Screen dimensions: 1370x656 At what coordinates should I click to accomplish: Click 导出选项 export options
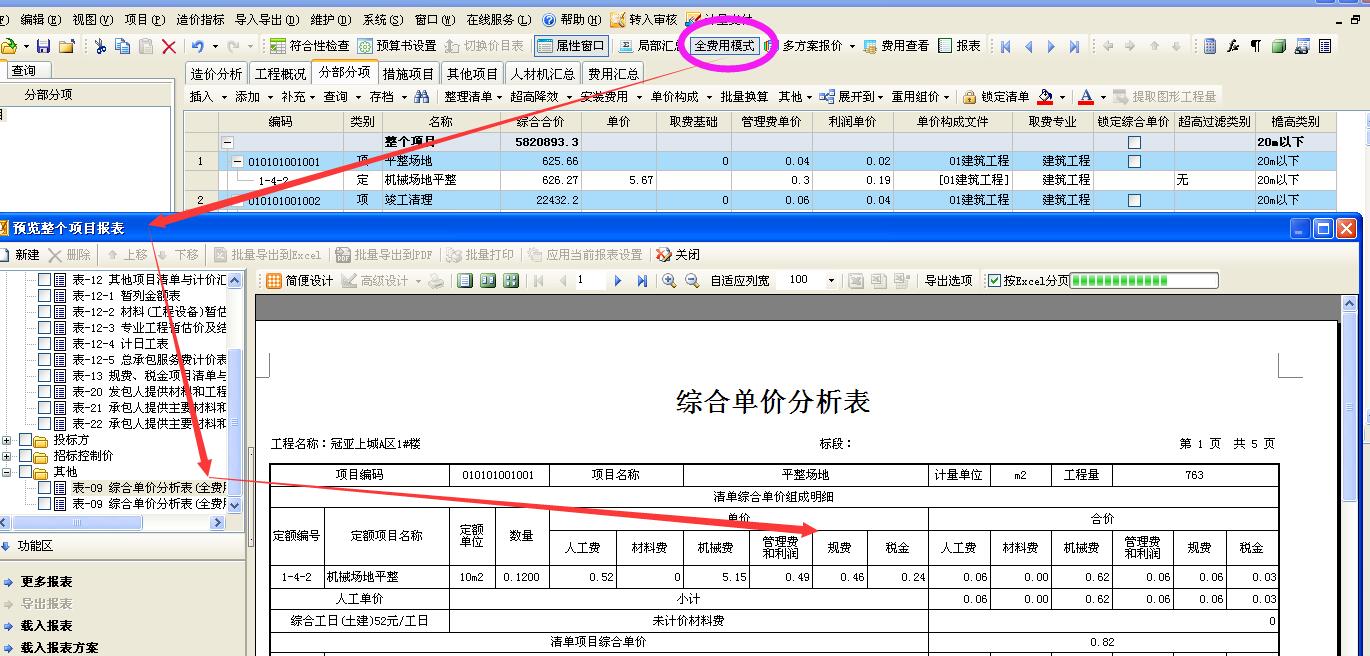pos(948,281)
